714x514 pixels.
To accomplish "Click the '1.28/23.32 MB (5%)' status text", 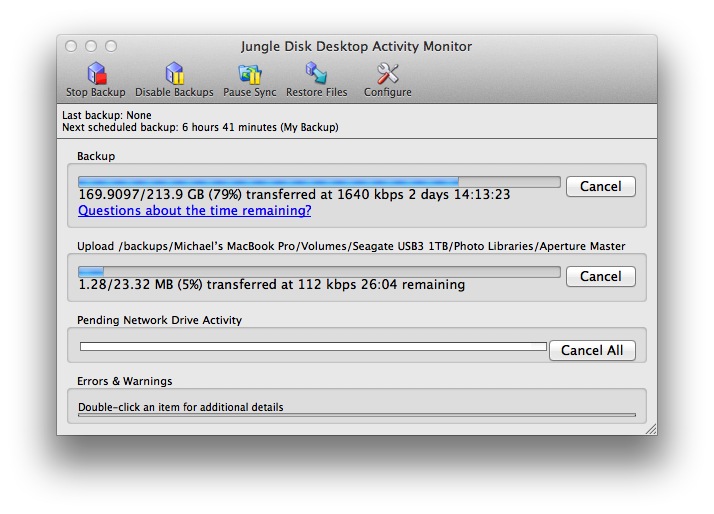I will 140,285.
